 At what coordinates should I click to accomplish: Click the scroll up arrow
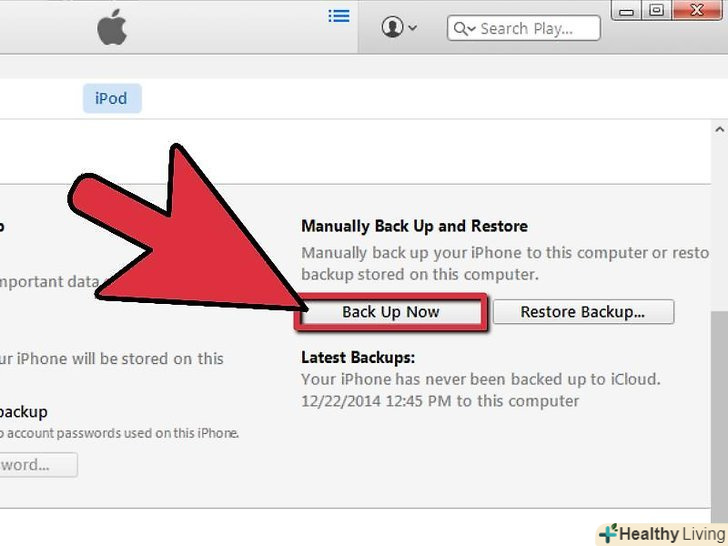coord(719,130)
